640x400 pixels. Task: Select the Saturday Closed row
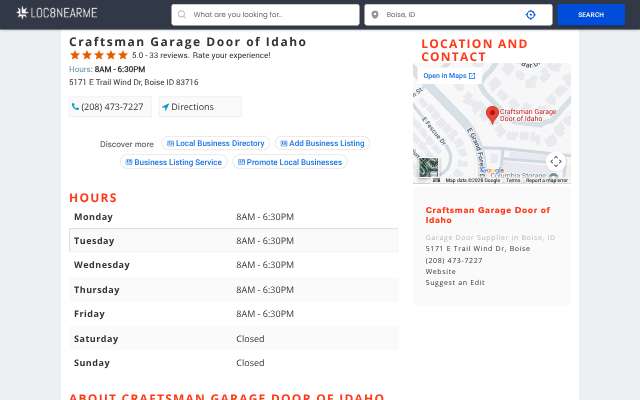pyautogui.click(x=233, y=339)
